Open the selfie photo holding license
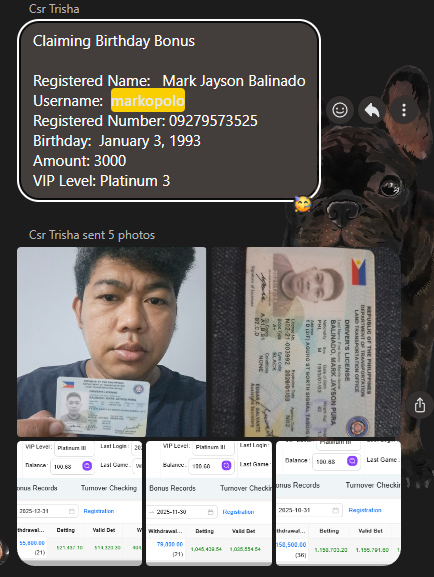 coord(112,342)
